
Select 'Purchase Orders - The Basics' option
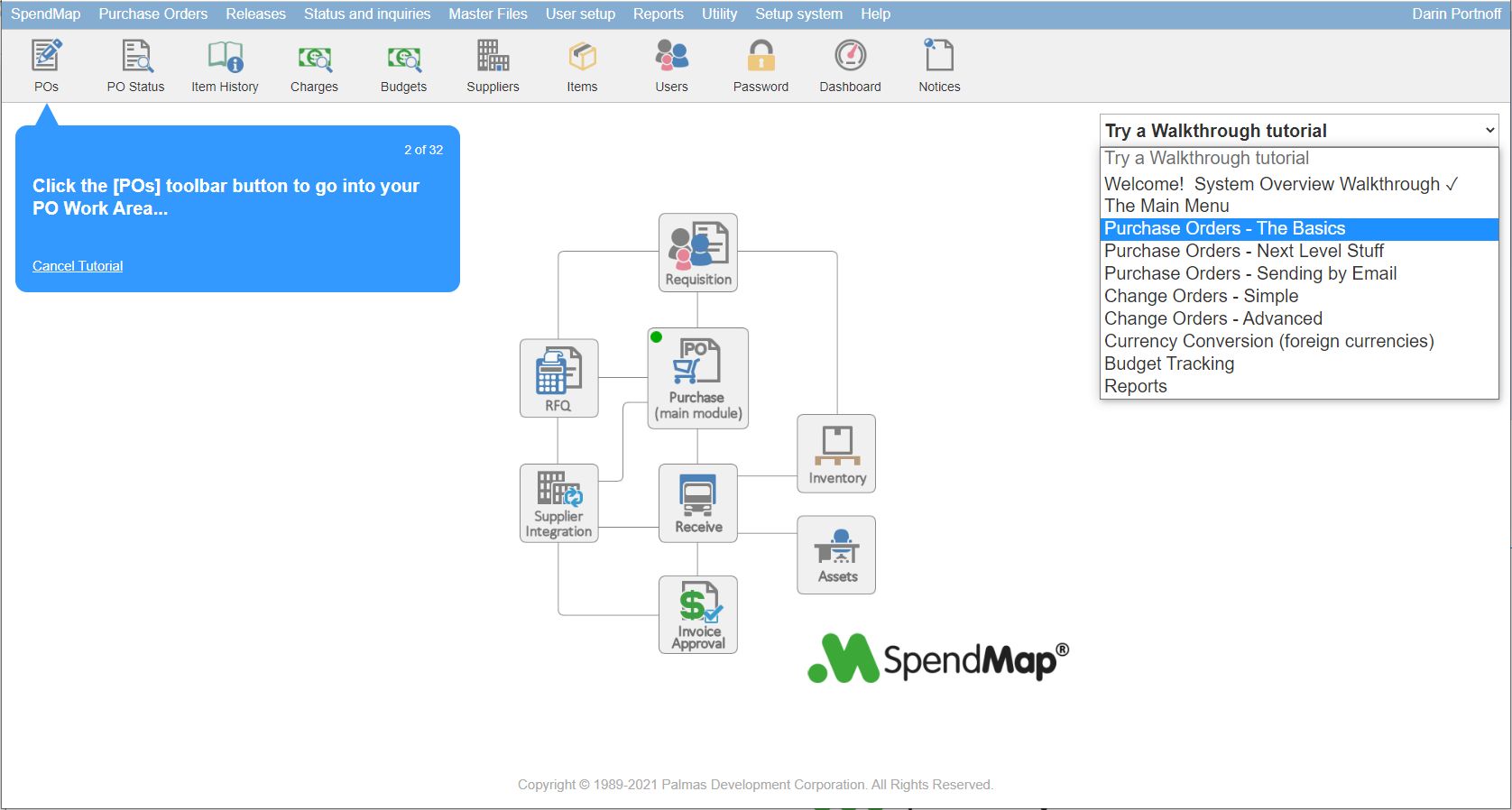[x=1224, y=229]
